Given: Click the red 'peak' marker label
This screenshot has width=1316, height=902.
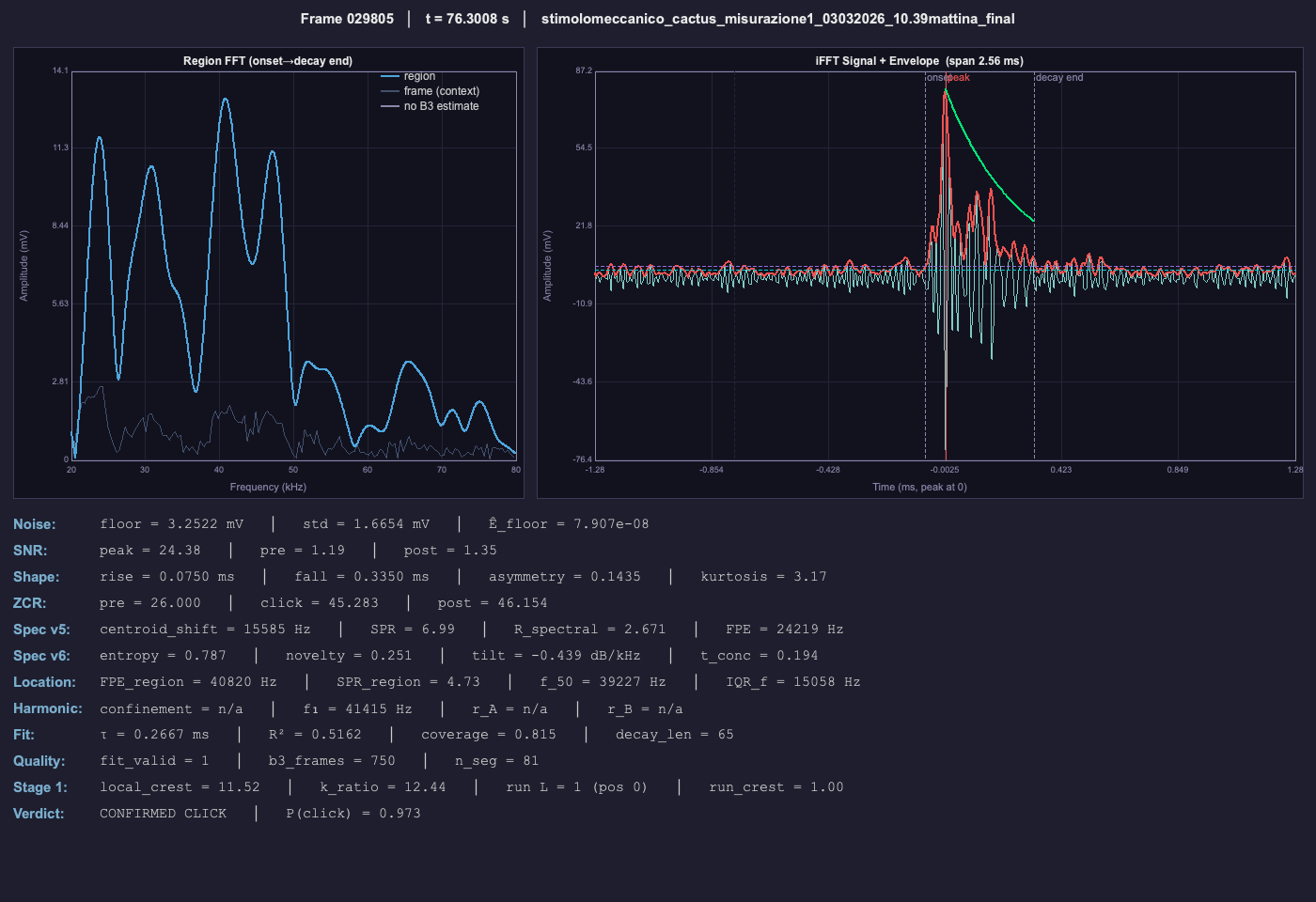Looking at the screenshot, I should tap(958, 77).
